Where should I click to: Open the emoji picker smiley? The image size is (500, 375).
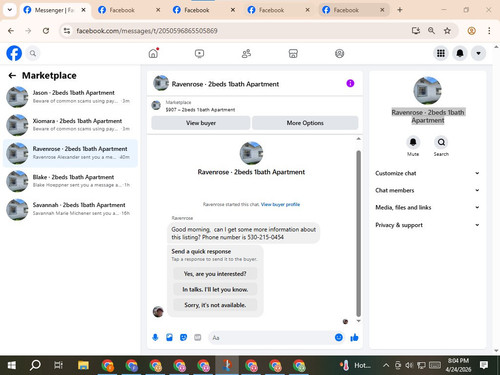[x=339, y=337]
